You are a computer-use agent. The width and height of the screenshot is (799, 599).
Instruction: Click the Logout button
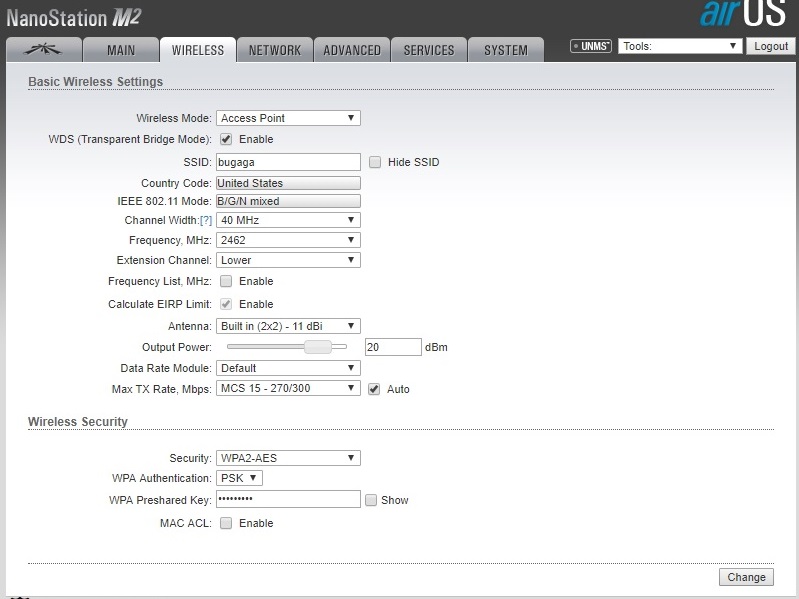770,46
